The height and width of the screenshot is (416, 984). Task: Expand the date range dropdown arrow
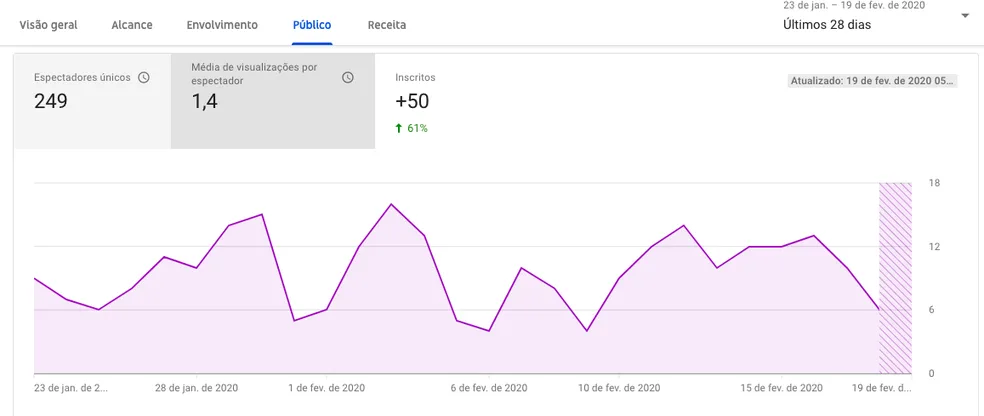964,16
